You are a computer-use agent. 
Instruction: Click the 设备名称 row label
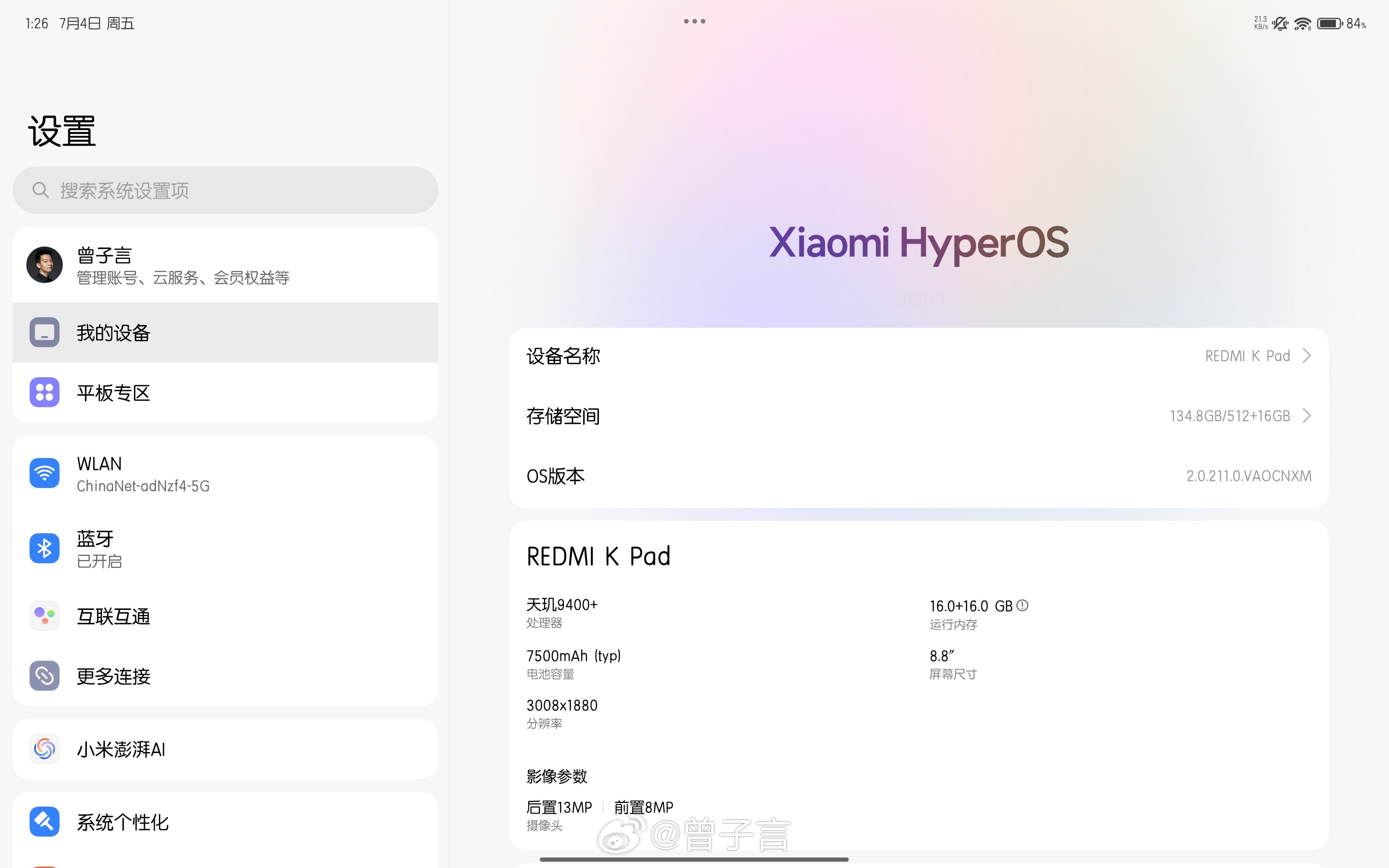point(563,356)
